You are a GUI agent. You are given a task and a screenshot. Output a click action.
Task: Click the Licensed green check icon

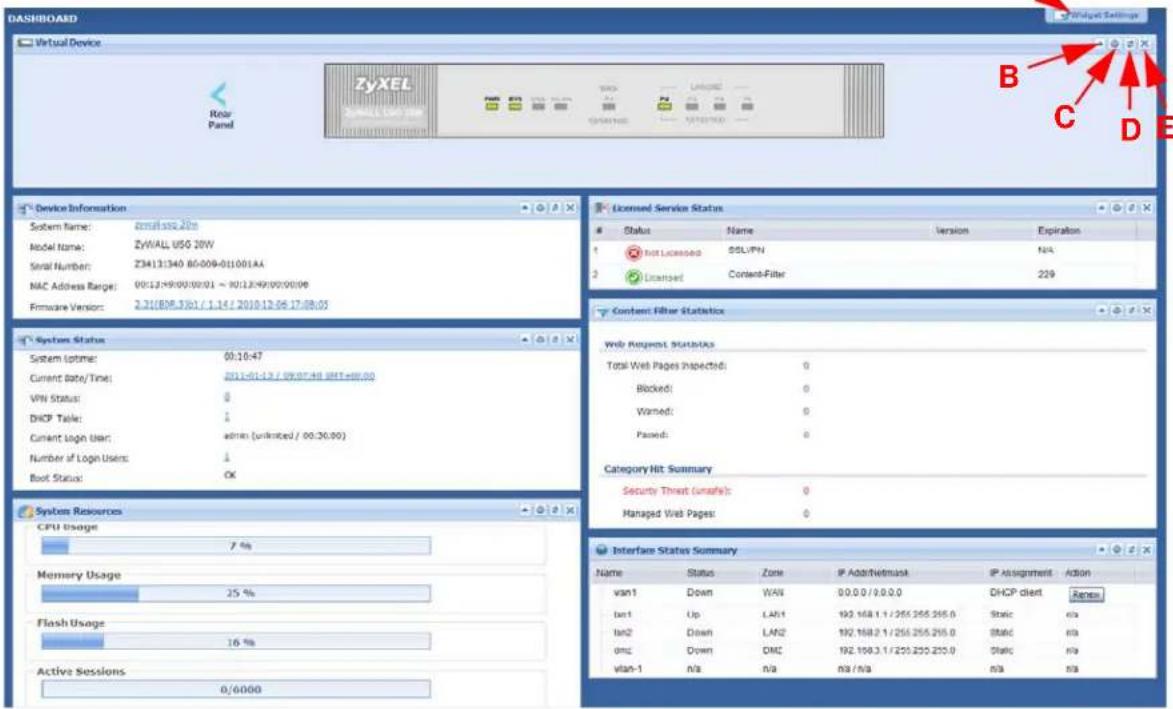click(634, 277)
